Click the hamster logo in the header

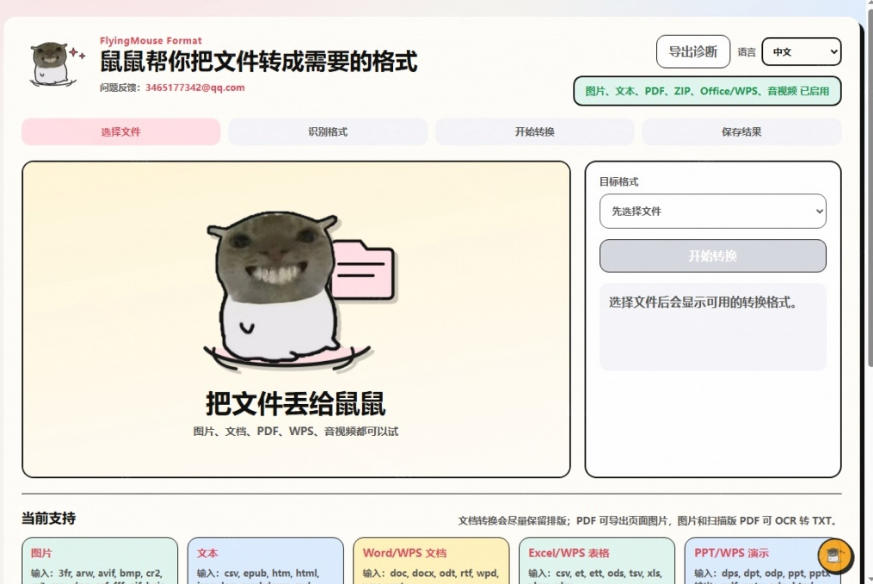click(x=56, y=65)
